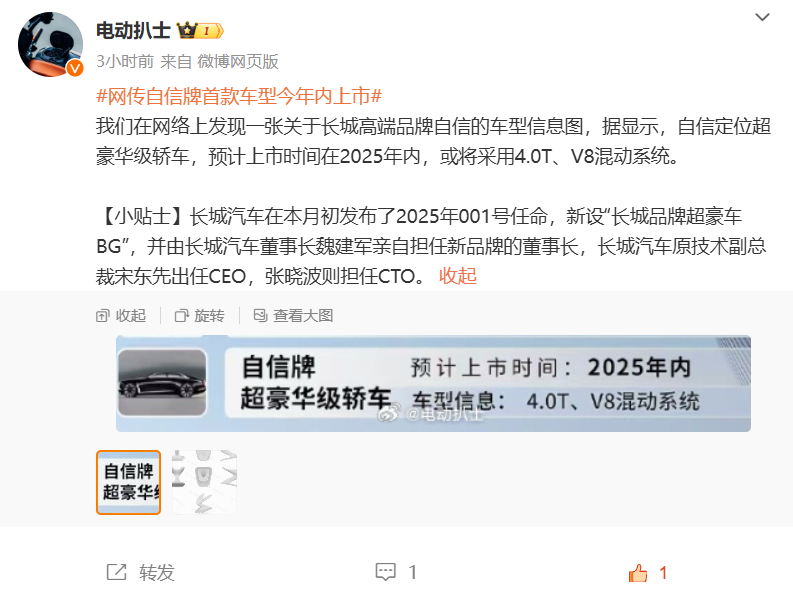The image size is (793, 594).
Task: Click the 转发 repost share icon
Action: (x=116, y=572)
